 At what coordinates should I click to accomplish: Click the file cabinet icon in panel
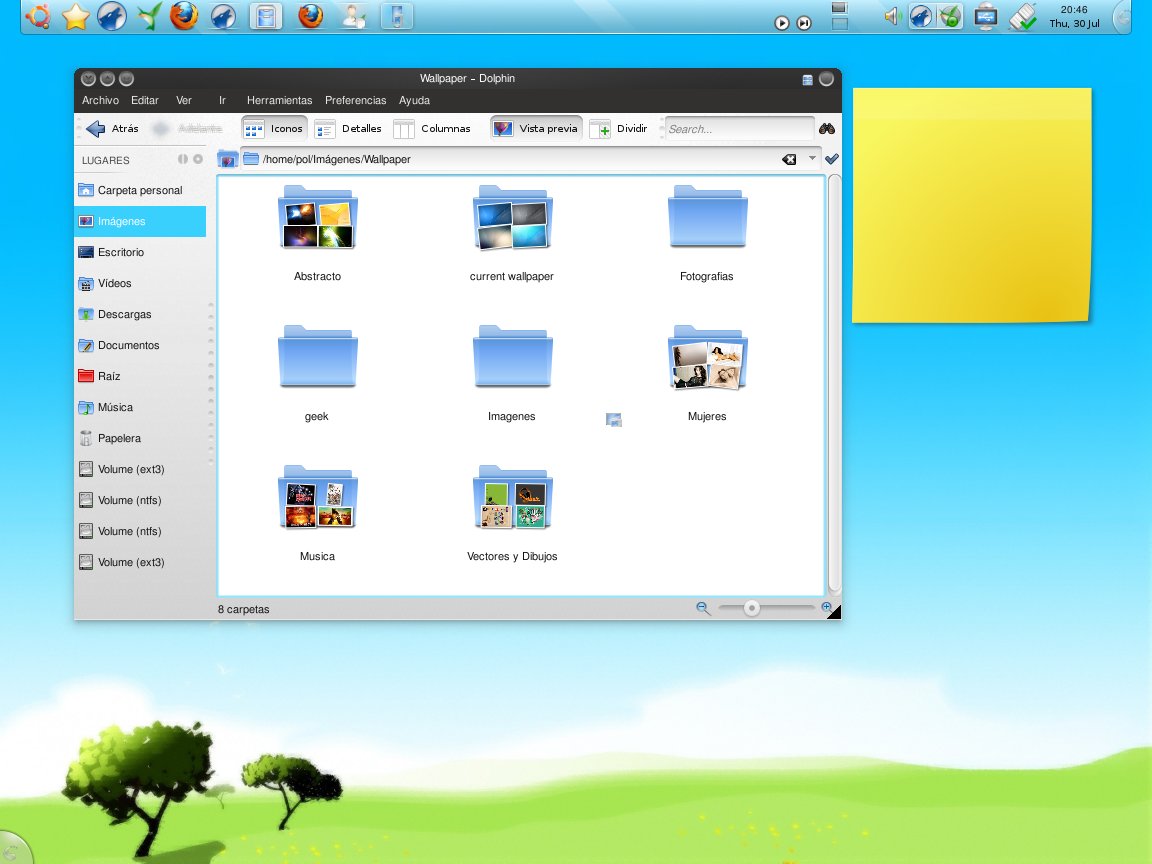tap(266, 16)
